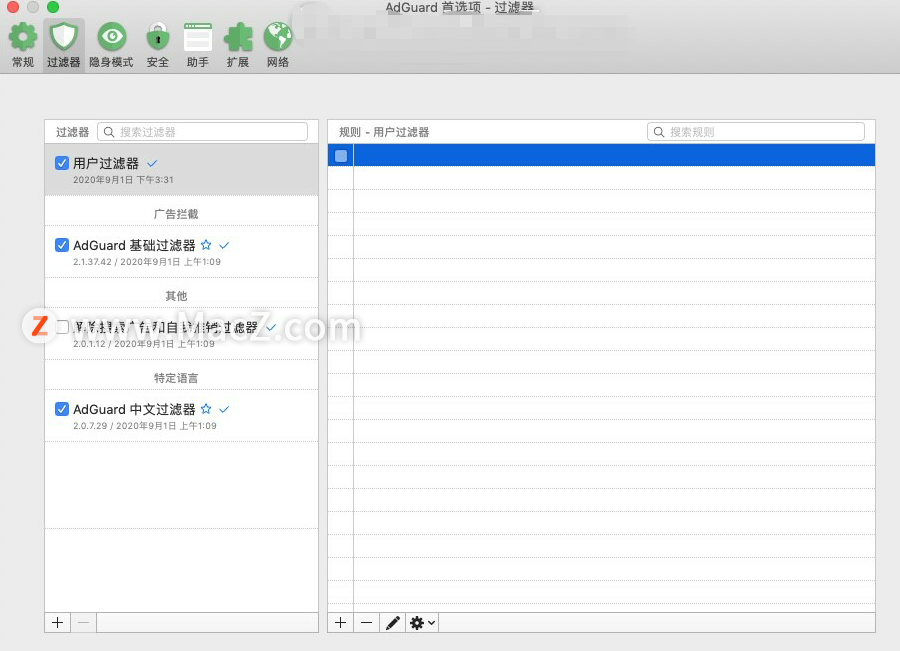Open the 隐身模式 stealth mode tab
900x651 pixels.
tap(111, 45)
